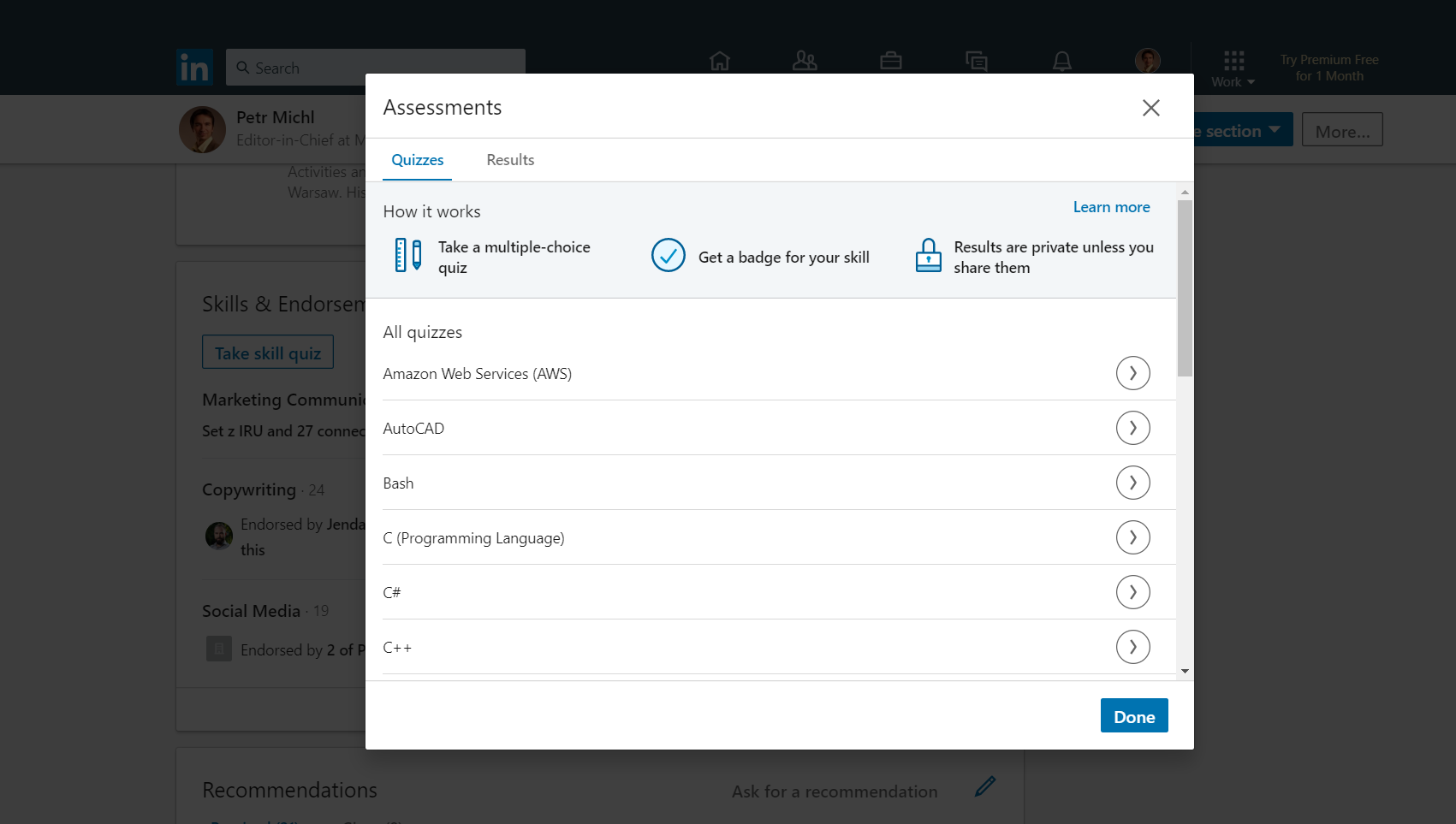The height and width of the screenshot is (824, 1456).
Task: Select the C (Programming Language) text
Action: [x=474, y=538]
